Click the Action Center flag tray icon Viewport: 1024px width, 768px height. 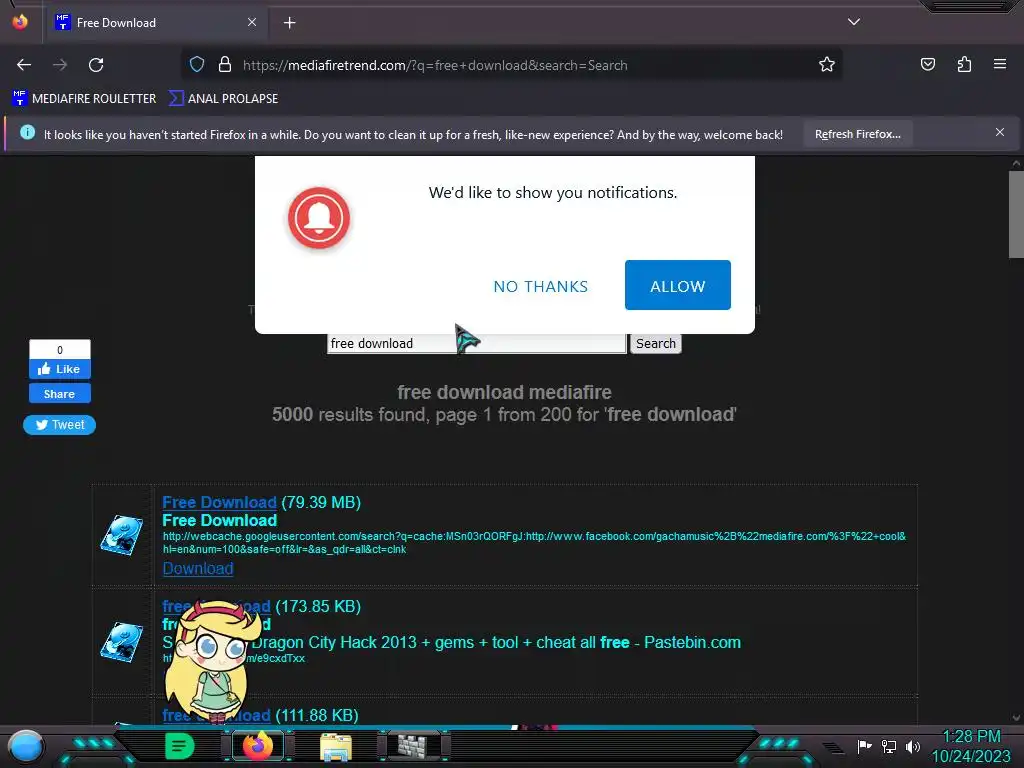864,746
